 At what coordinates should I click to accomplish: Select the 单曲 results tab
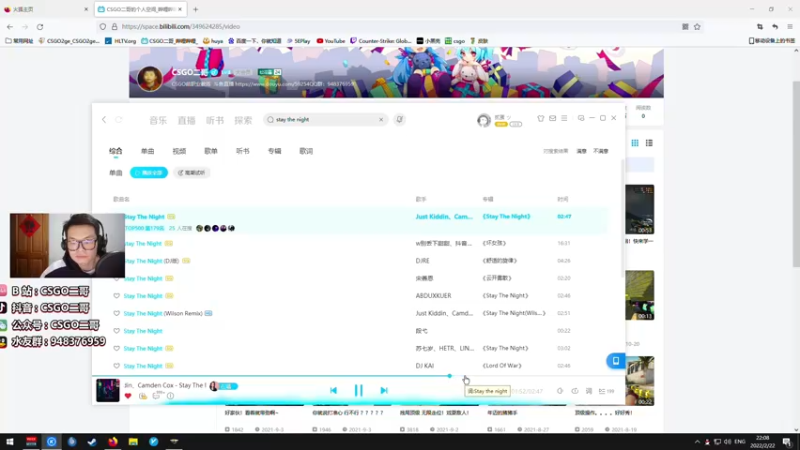[147, 151]
